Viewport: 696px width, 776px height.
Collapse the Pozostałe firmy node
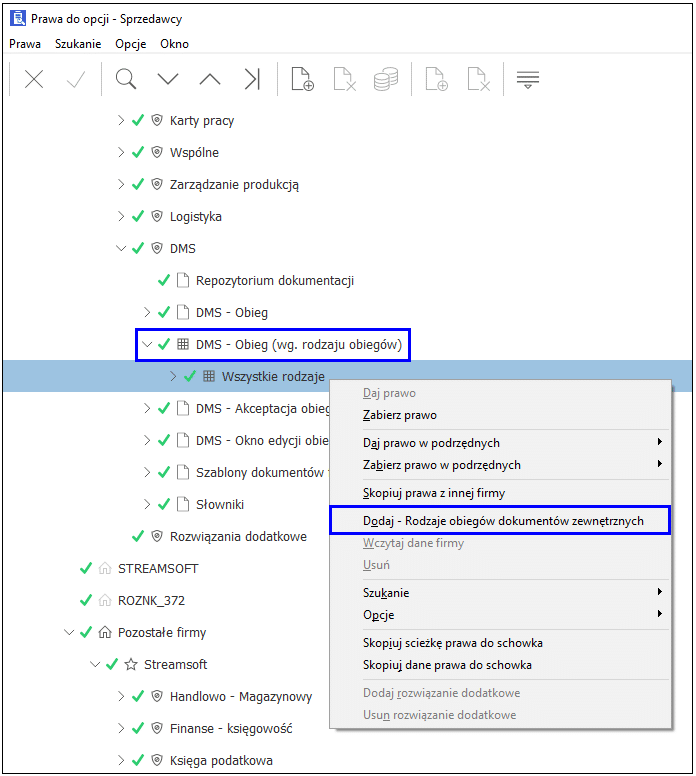pyautogui.click(x=69, y=632)
